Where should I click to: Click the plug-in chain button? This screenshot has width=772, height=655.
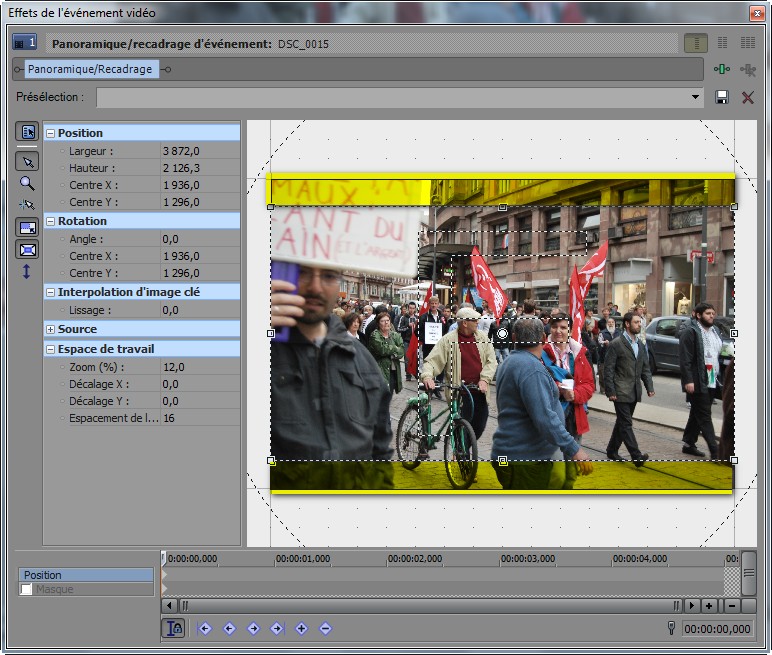pos(722,69)
